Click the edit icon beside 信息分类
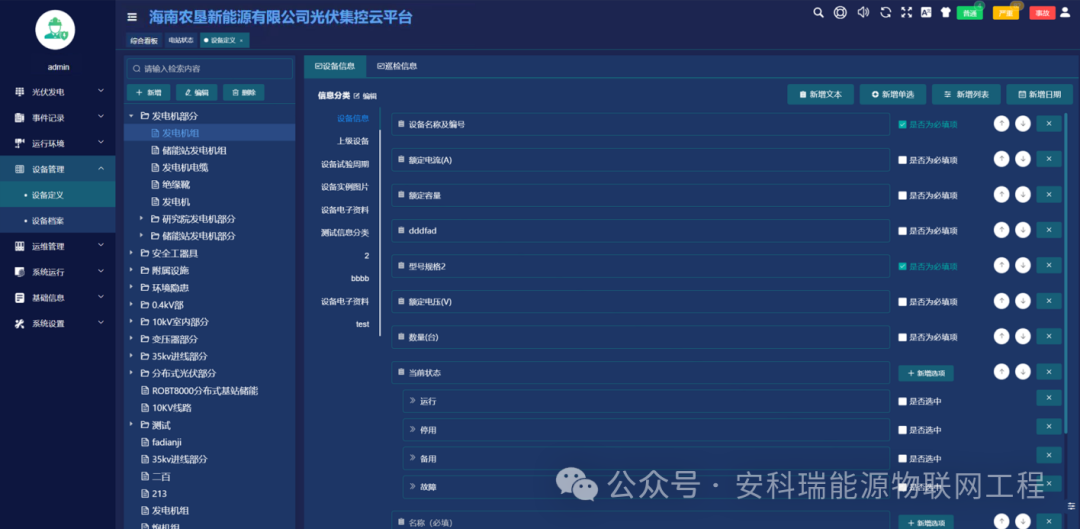Image resolution: width=1080 pixels, height=529 pixels. click(x=357, y=96)
